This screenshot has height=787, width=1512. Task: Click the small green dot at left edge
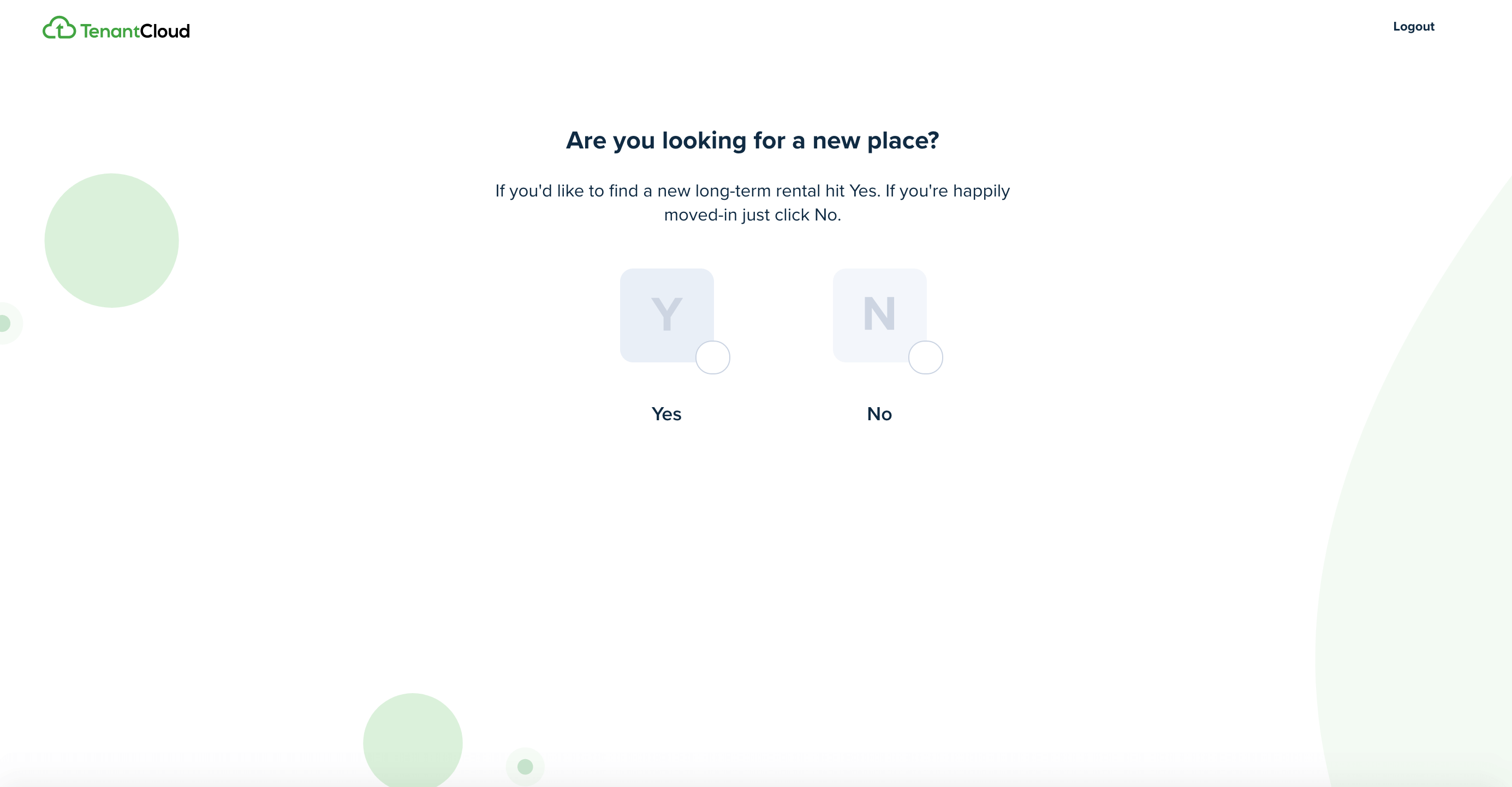tap(4, 323)
